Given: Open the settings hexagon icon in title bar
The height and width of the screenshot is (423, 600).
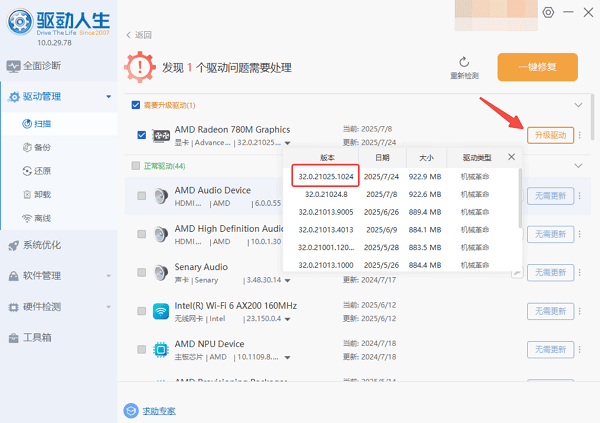Looking at the screenshot, I should pos(548,12).
